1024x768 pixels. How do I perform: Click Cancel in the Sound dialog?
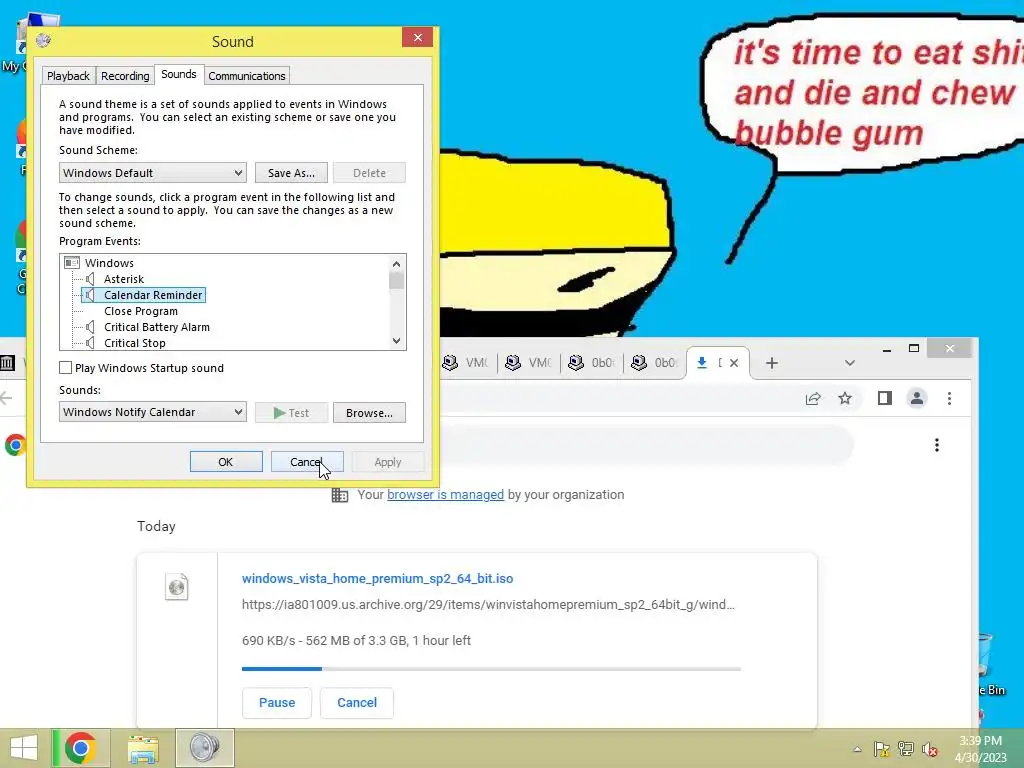(x=307, y=462)
